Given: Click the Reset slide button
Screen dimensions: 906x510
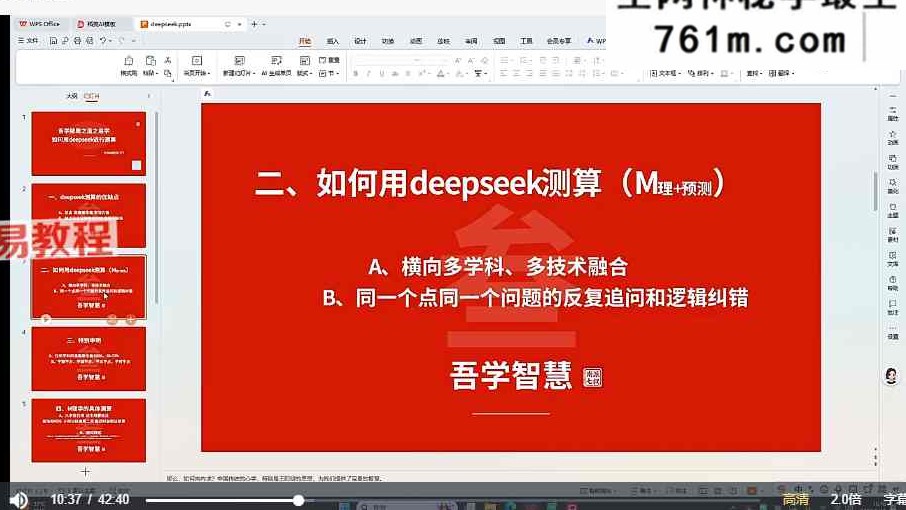Looking at the screenshot, I should pyautogui.click(x=329, y=60).
